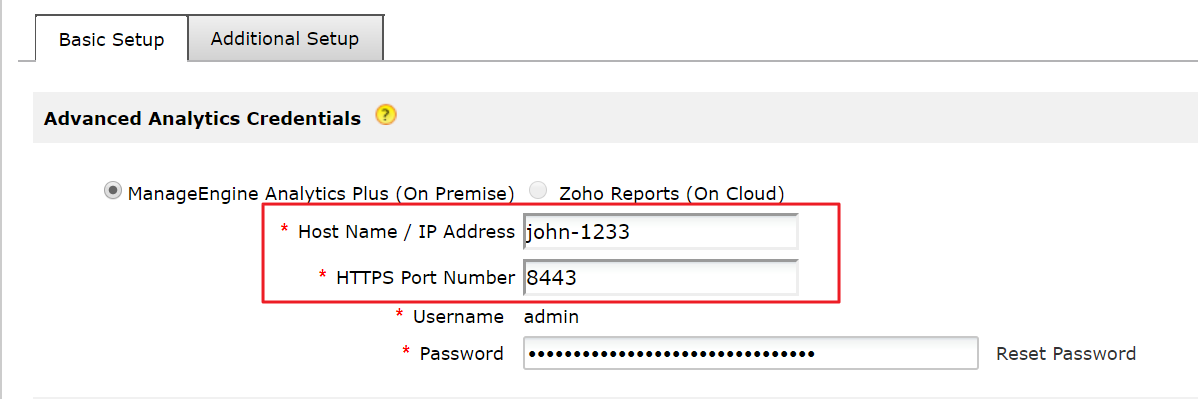1198x399 pixels.
Task: Click the Password label text
Action: pyautogui.click(x=461, y=354)
